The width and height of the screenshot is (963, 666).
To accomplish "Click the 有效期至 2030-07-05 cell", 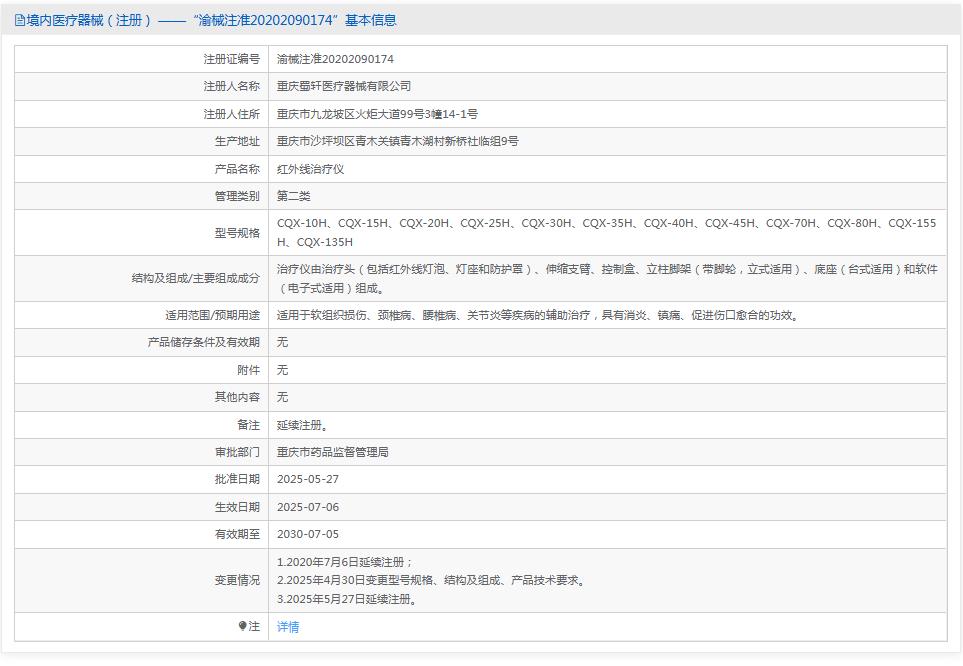I will pyautogui.click(x=310, y=534).
